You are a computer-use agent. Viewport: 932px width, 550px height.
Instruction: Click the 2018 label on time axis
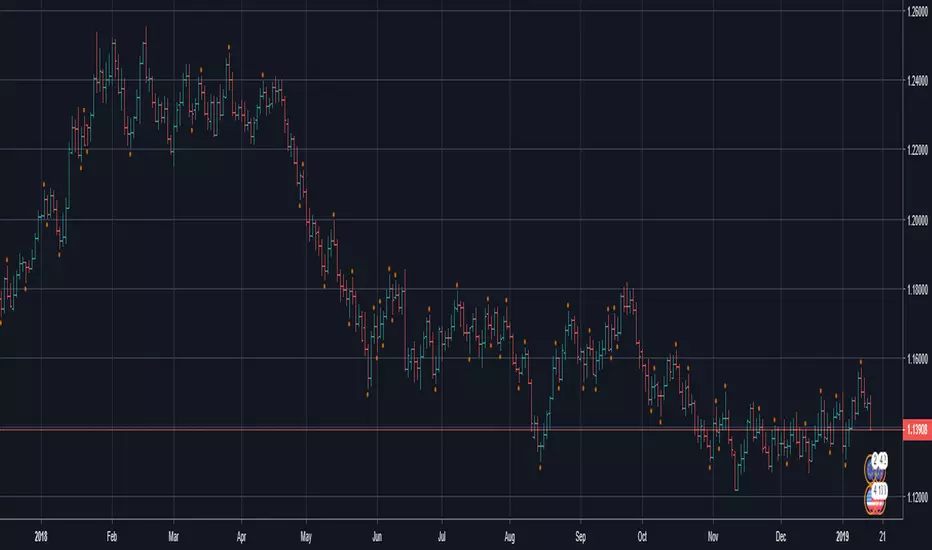(41, 536)
